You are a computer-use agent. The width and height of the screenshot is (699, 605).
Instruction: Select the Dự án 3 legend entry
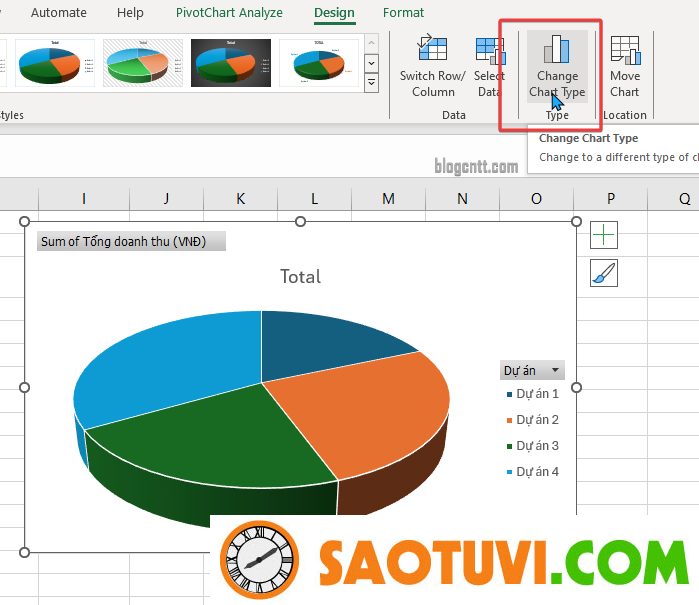pos(537,445)
